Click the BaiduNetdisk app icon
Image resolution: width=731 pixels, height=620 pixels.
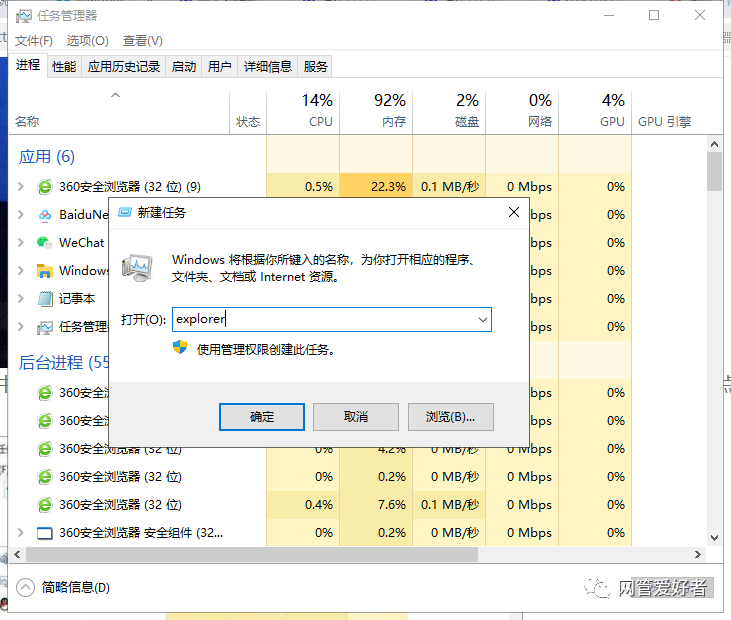click(x=45, y=215)
